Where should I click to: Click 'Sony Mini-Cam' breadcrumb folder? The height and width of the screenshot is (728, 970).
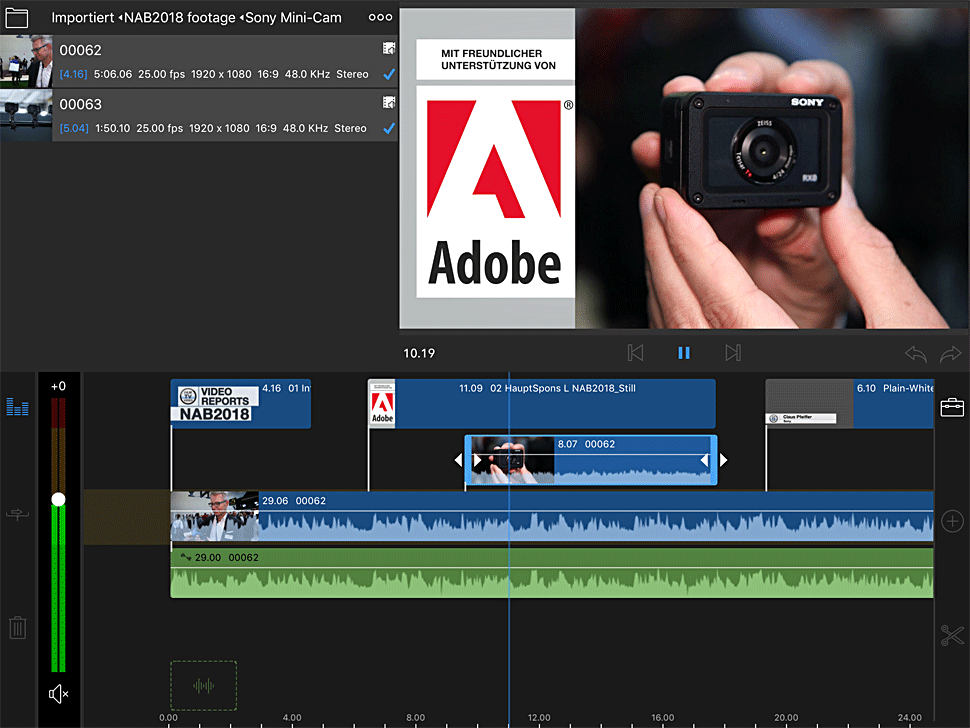(x=293, y=18)
